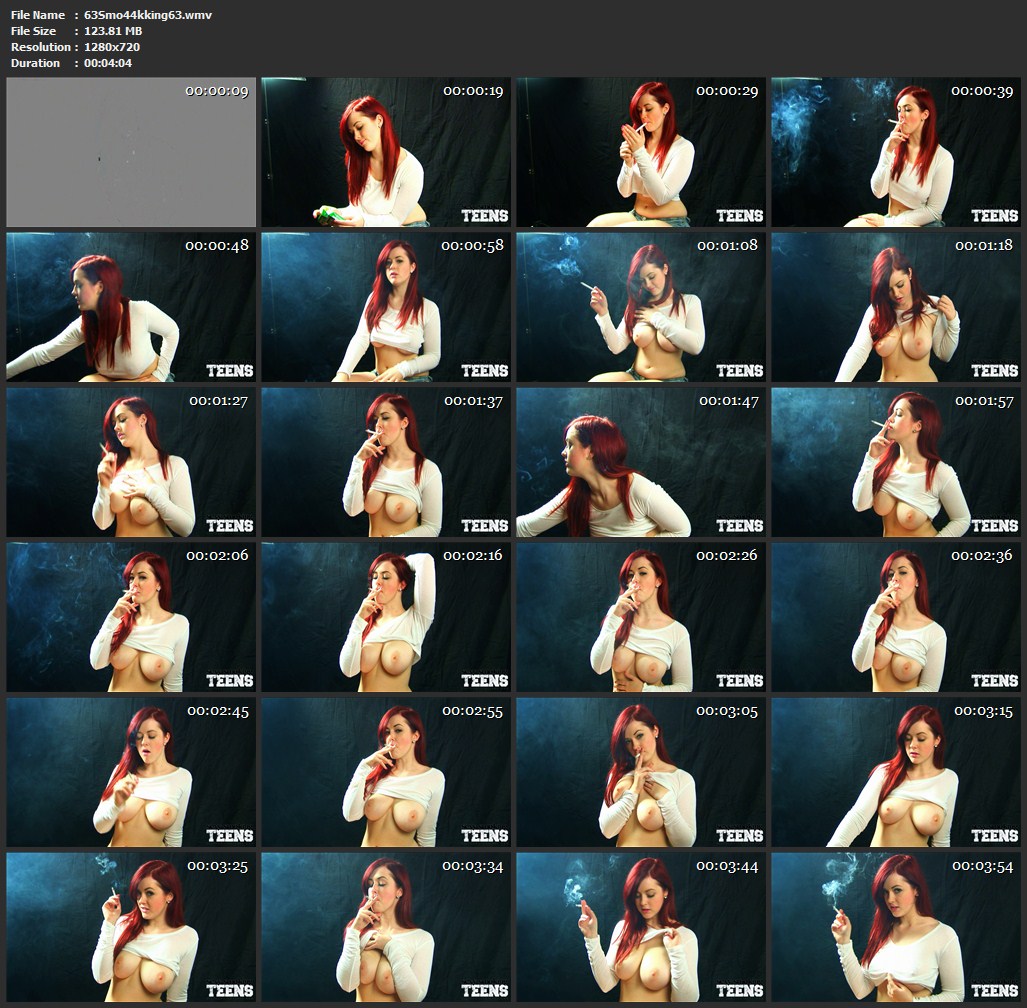Image resolution: width=1027 pixels, height=1008 pixels.
Task: Click the duration value 00:04:04
Action: coord(108,63)
